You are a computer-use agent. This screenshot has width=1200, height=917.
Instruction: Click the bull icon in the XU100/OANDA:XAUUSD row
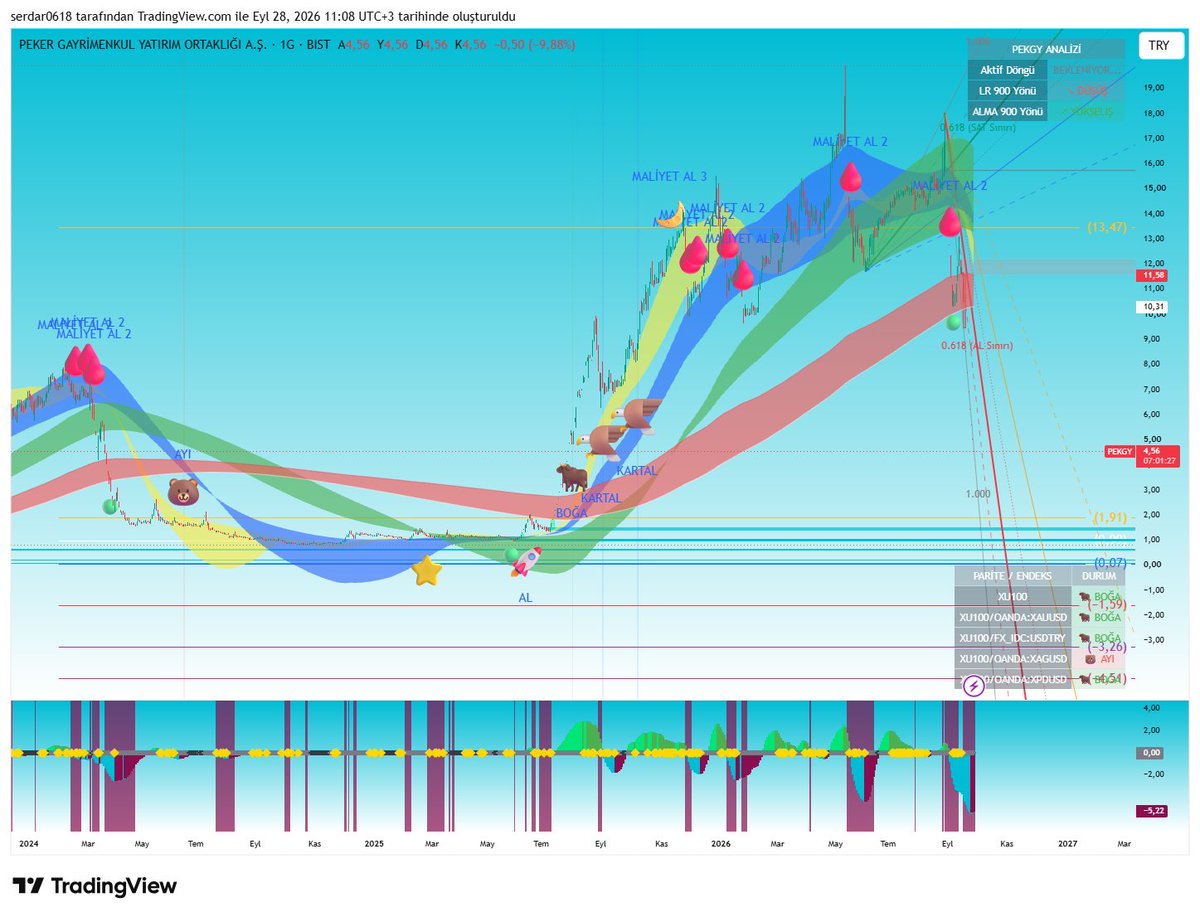1085,618
